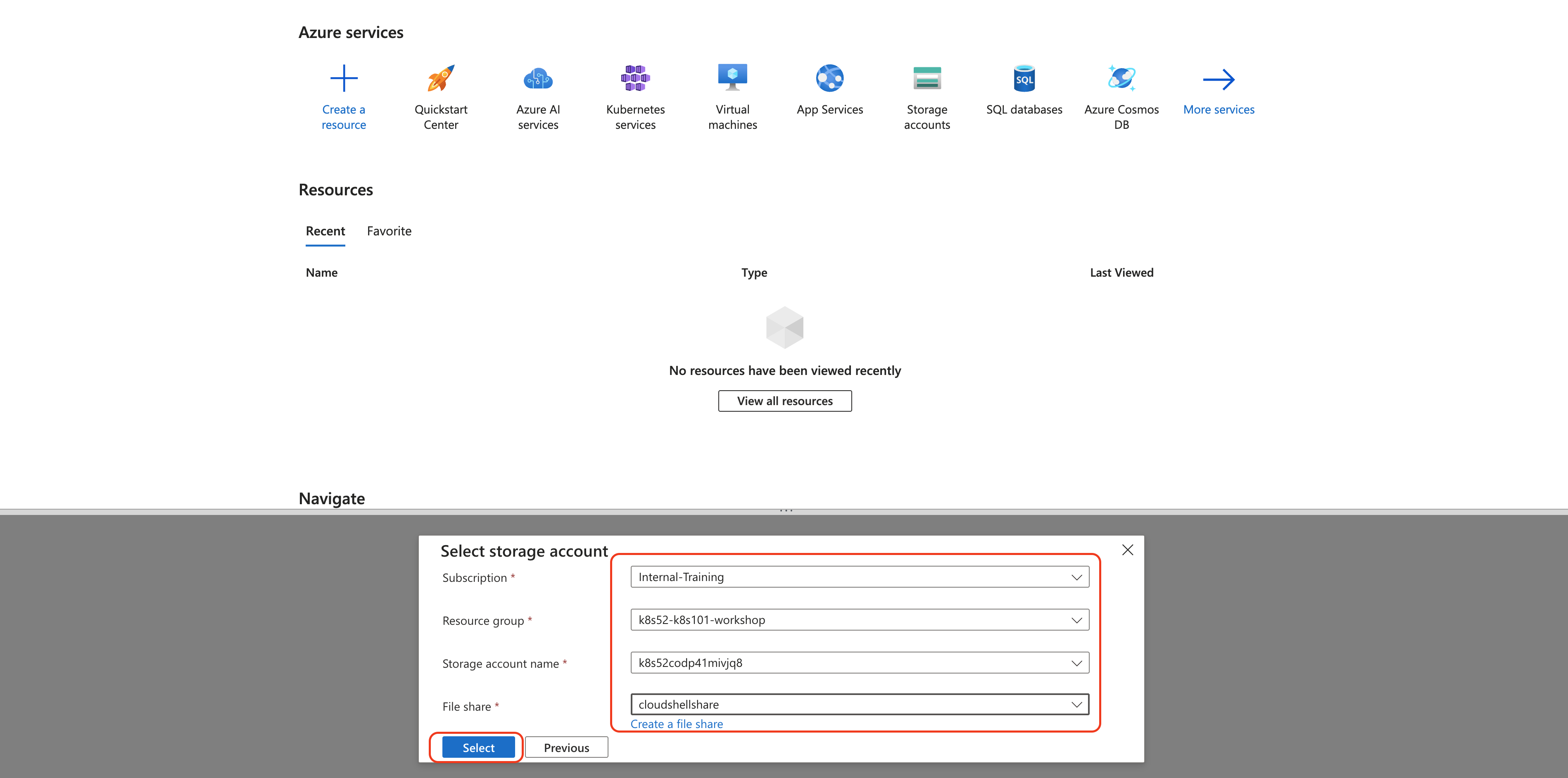The height and width of the screenshot is (778, 1568).
Task: Click the App Services label text
Action: coord(830,109)
